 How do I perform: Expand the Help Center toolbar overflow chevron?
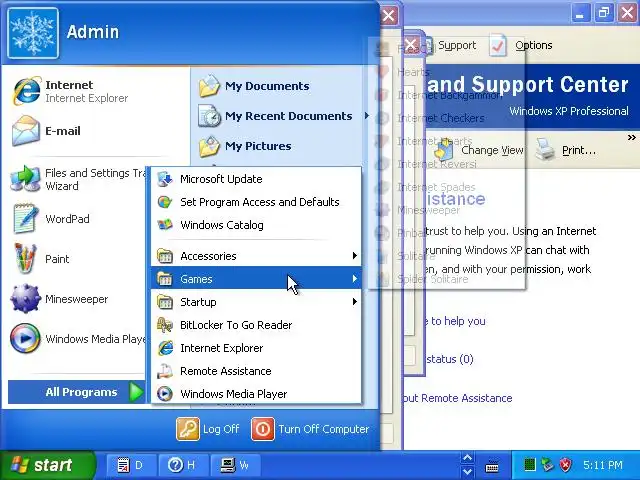[x=631, y=138]
